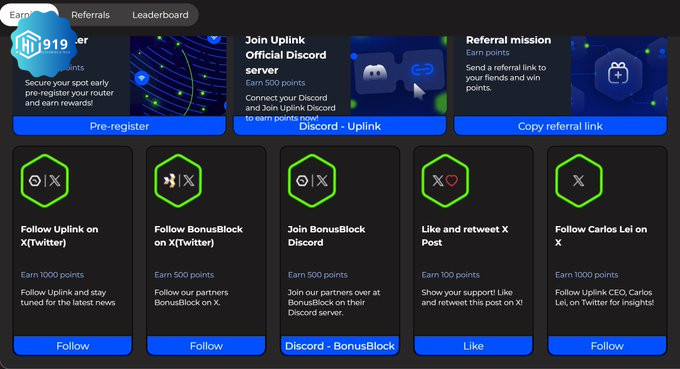Click 'Show your support! Like and retweet' text
The height and width of the screenshot is (369, 680).
tap(472, 297)
